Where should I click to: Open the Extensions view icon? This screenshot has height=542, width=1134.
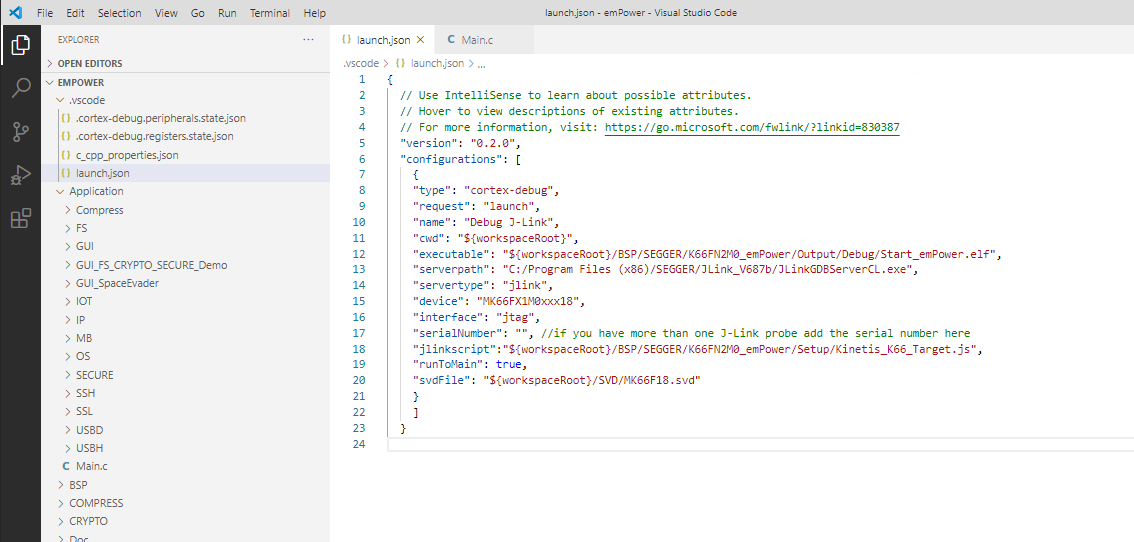click(20, 219)
